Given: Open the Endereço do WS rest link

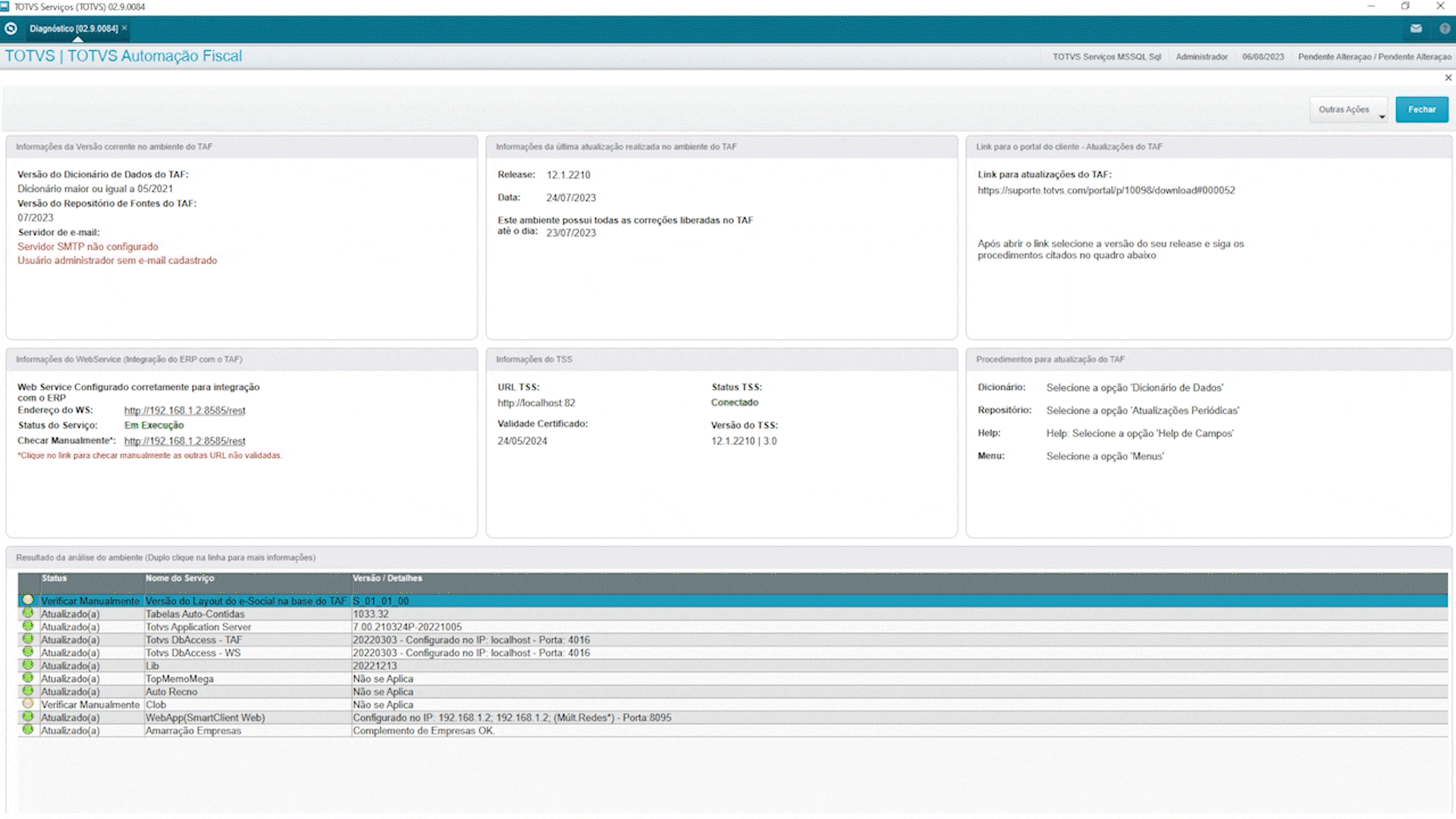Looking at the screenshot, I should coord(184,410).
